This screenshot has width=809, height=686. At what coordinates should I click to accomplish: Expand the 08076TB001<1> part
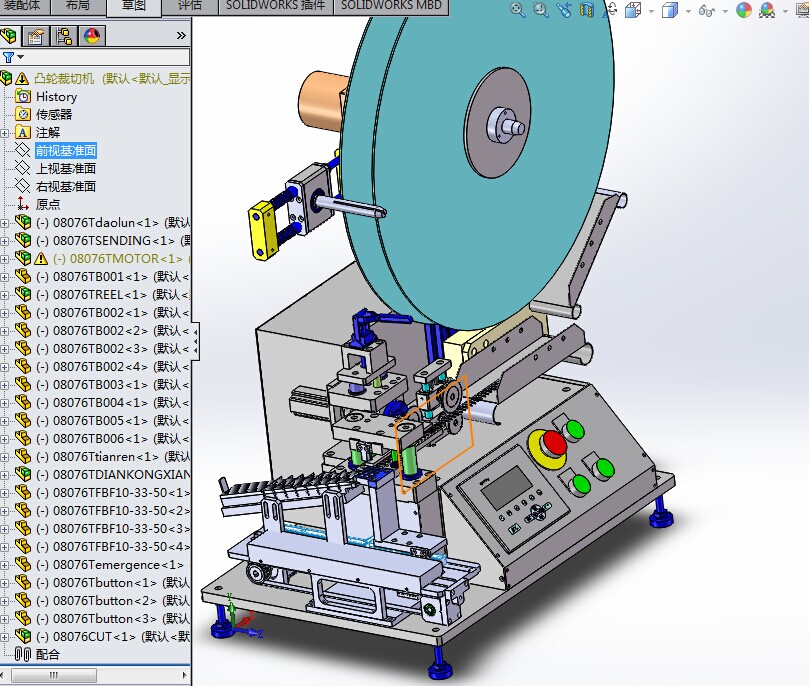tap(5, 277)
